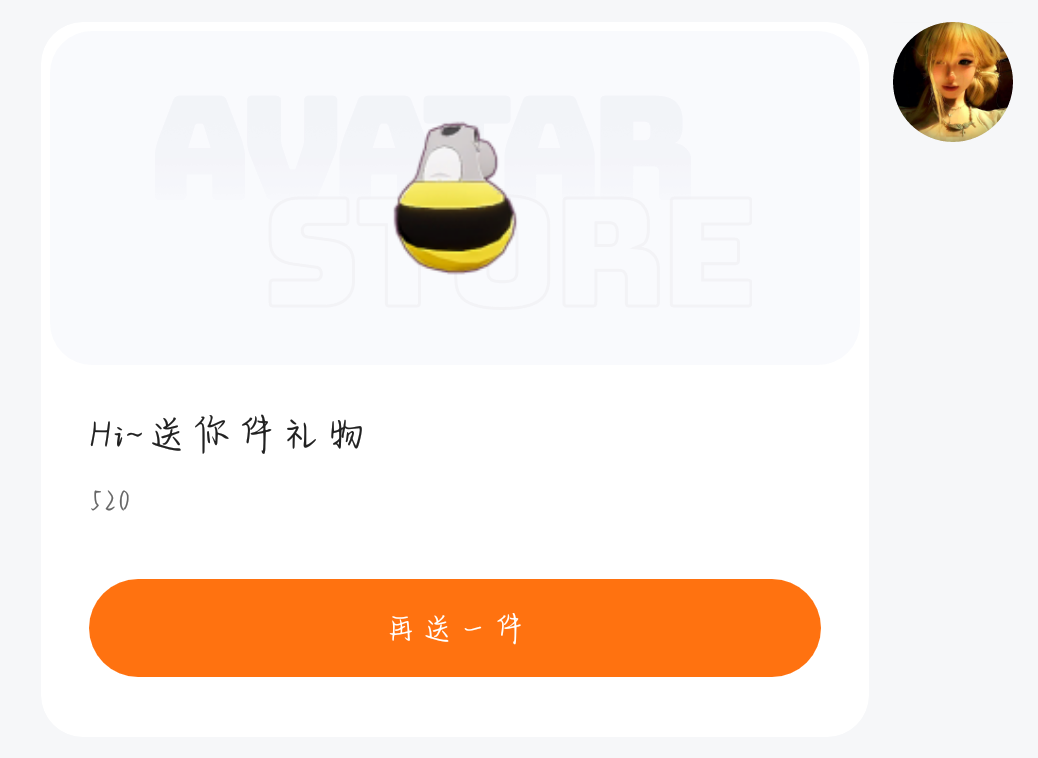Tap the STORE outlined watermark text
The image size is (1038, 758).
[510, 252]
